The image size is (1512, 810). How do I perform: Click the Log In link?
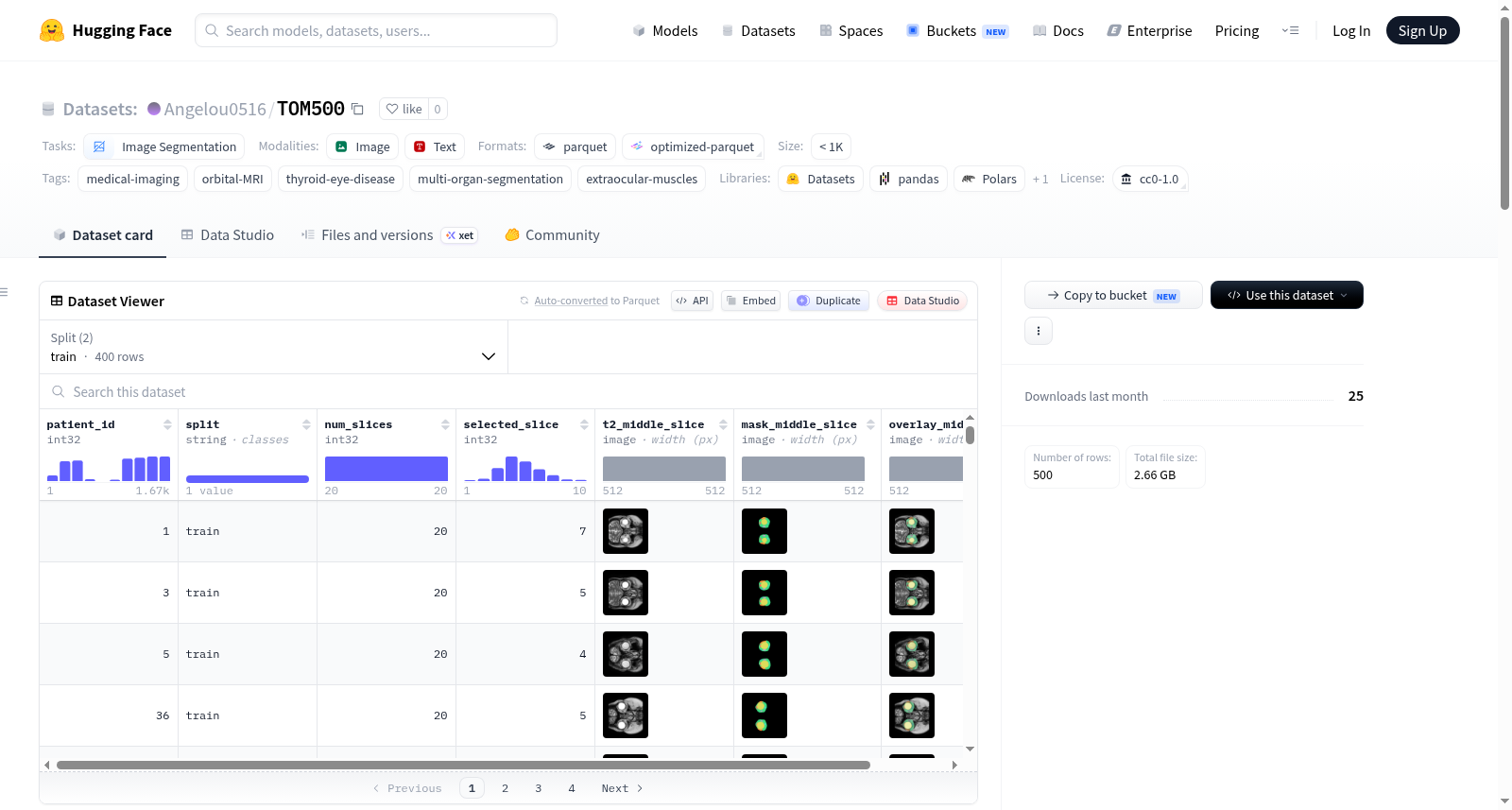(x=1351, y=30)
